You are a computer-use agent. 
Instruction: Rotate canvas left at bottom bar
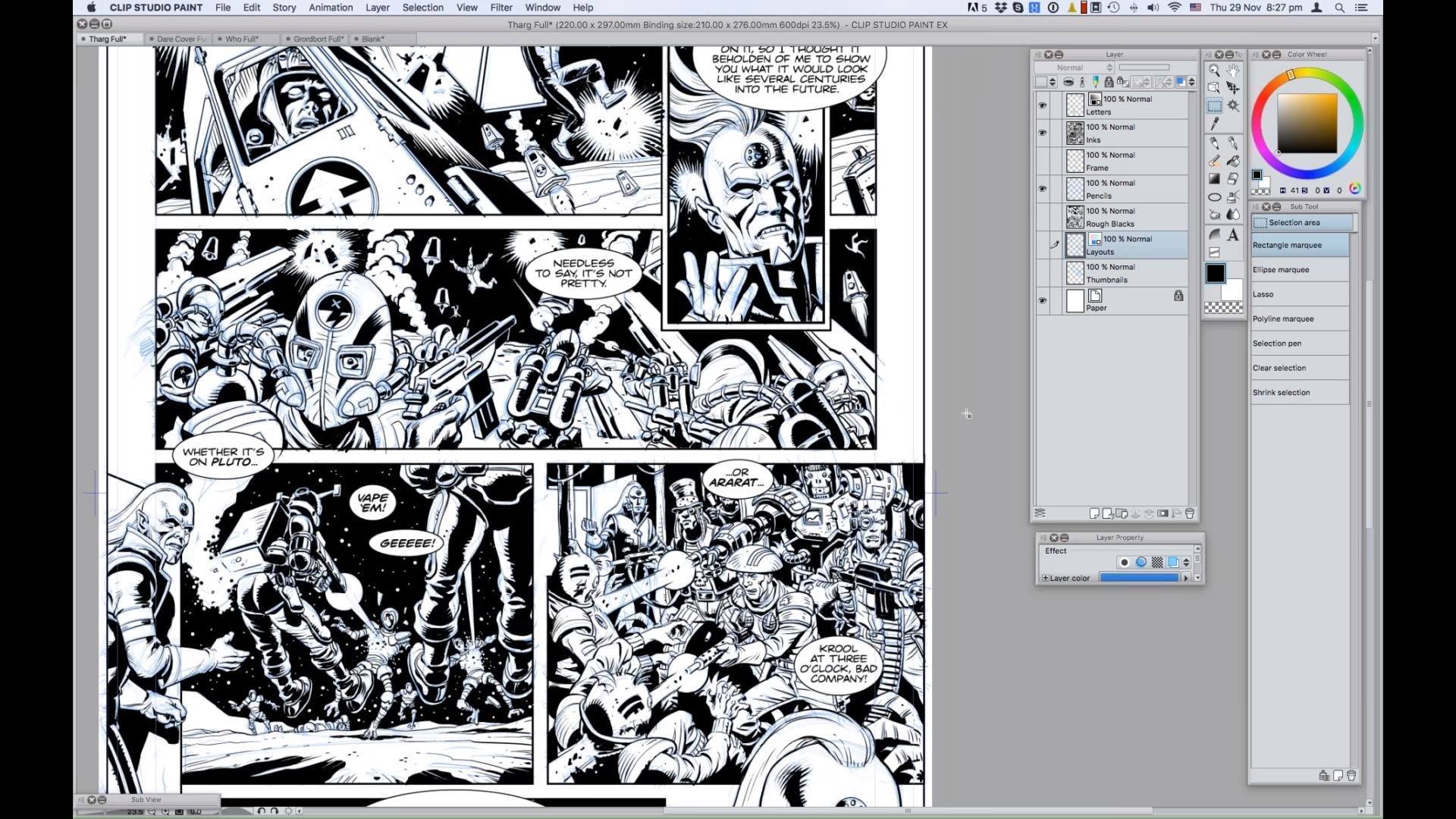click(261, 811)
